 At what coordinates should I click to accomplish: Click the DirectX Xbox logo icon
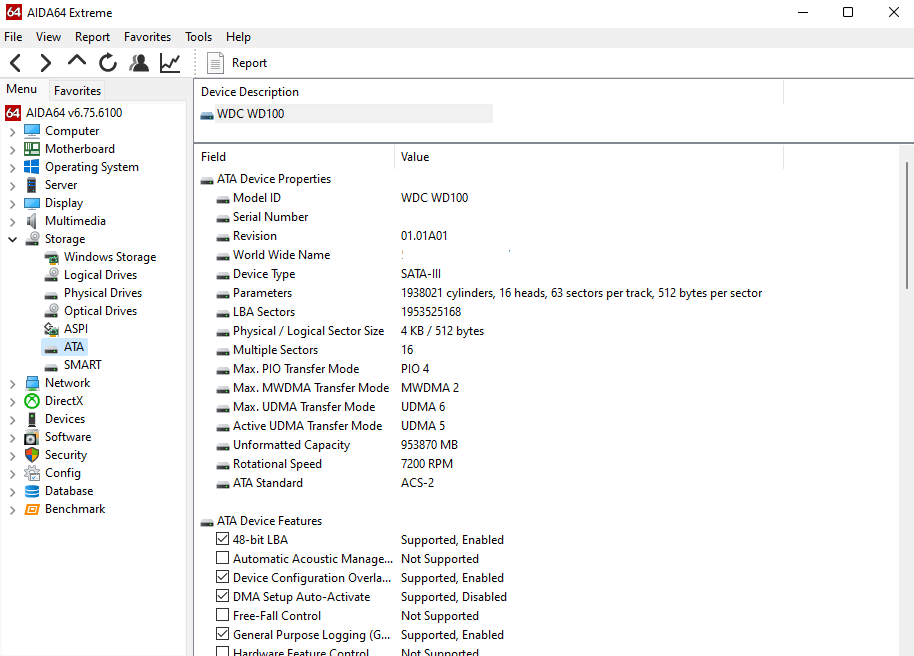[x=32, y=401]
